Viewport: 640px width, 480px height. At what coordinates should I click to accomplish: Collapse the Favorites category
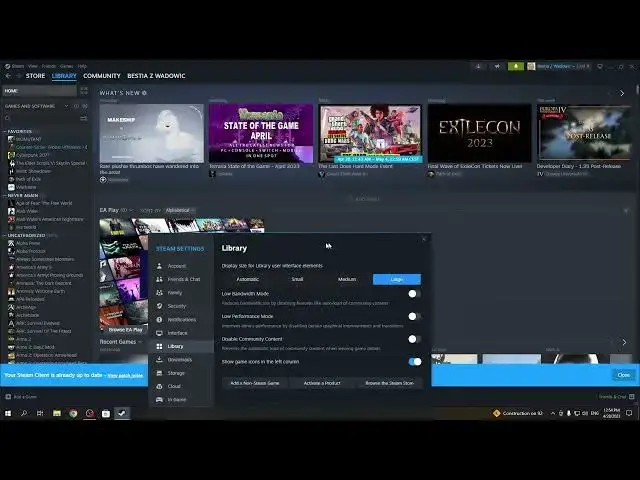coord(4,132)
